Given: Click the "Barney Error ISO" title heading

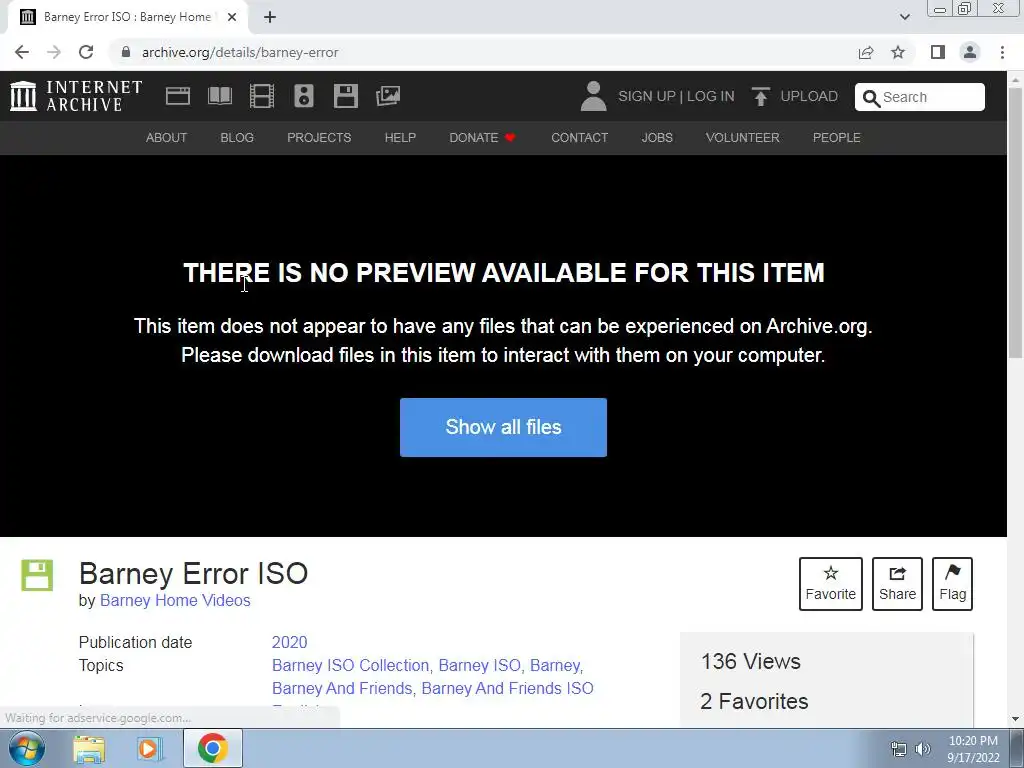Looking at the screenshot, I should tap(193, 573).
